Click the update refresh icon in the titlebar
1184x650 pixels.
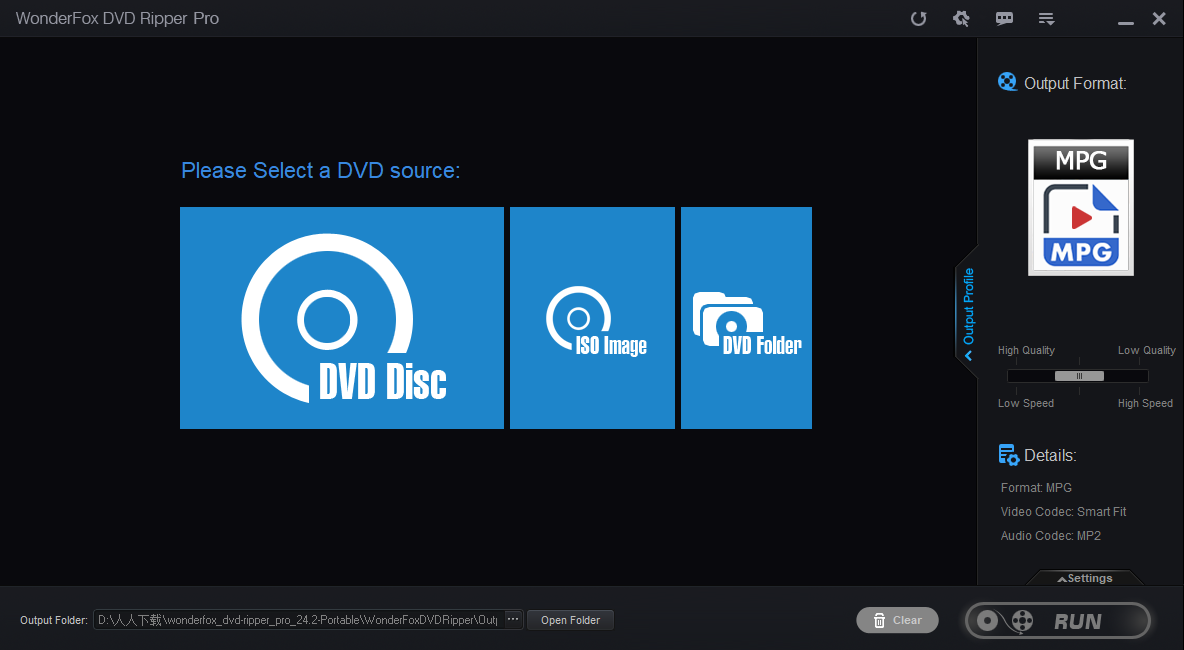918,18
